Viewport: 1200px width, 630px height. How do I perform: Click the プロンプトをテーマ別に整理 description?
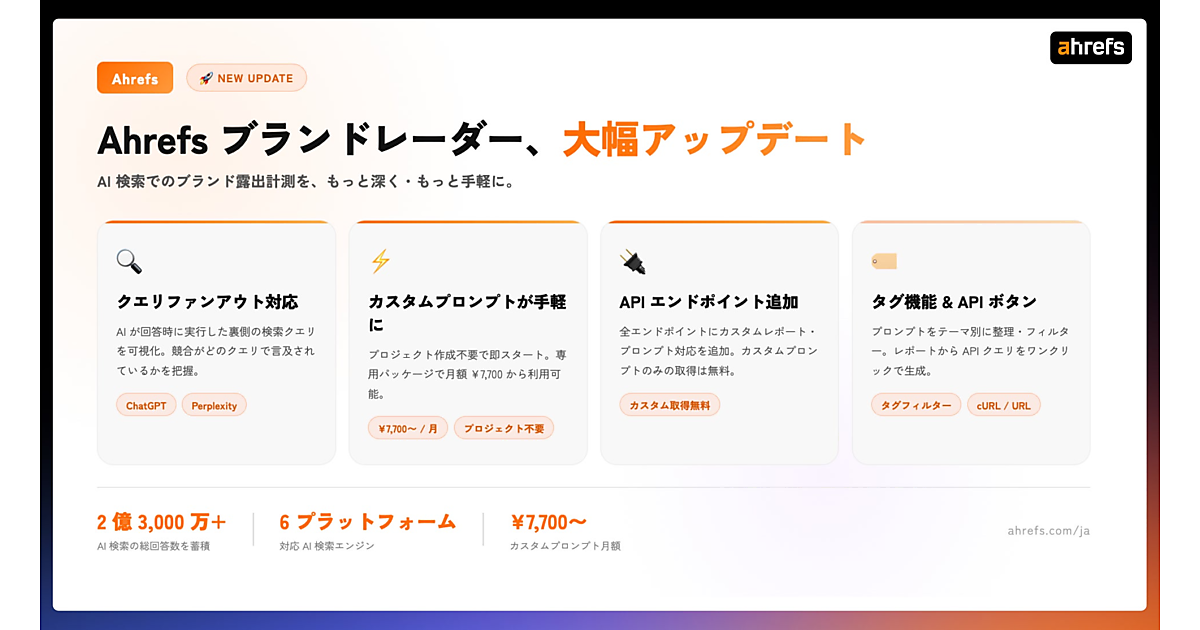[970, 351]
